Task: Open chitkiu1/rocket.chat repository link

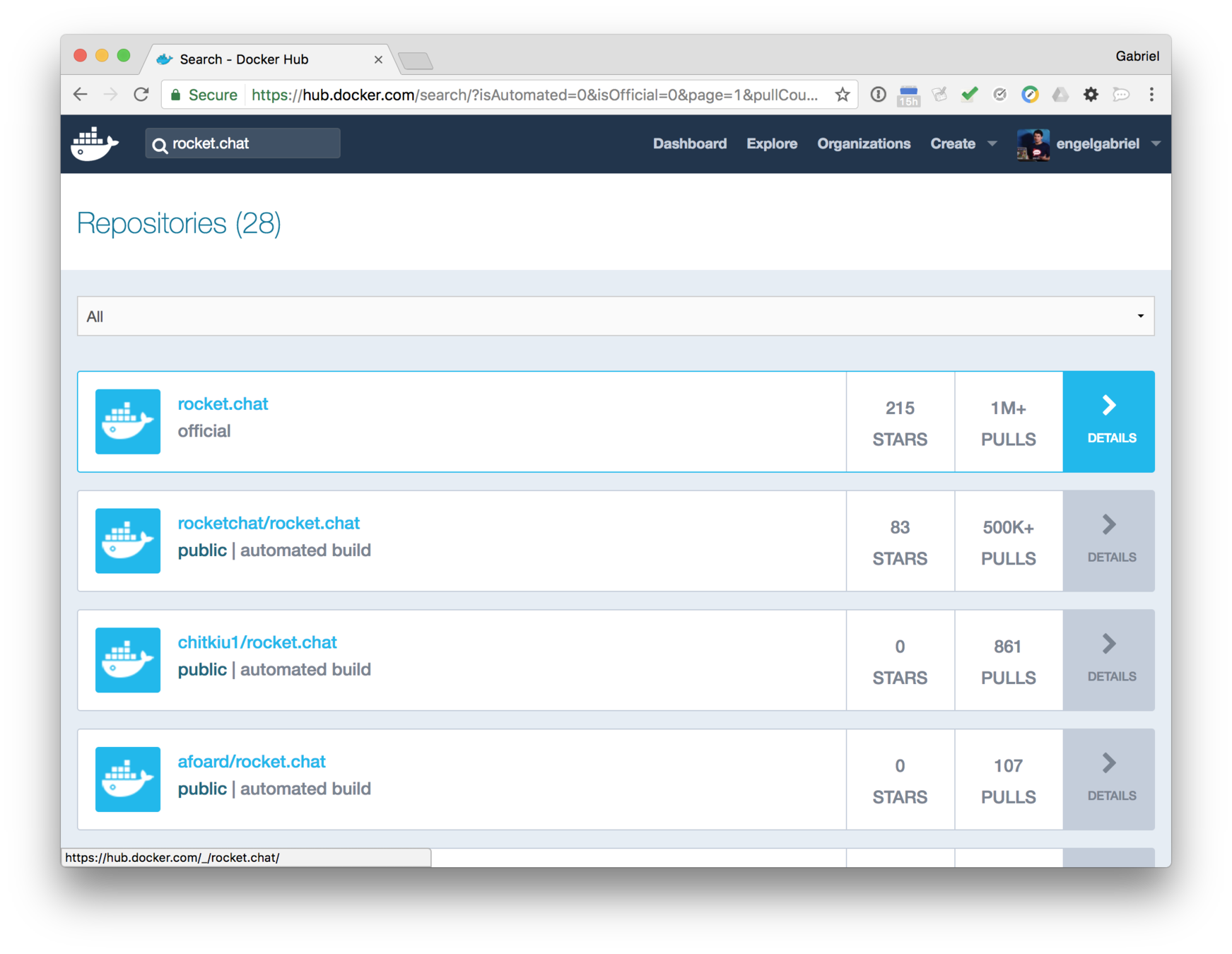Action: click(x=257, y=642)
